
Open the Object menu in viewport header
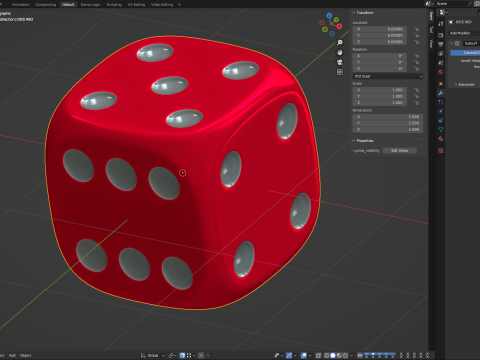pos(26,355)
